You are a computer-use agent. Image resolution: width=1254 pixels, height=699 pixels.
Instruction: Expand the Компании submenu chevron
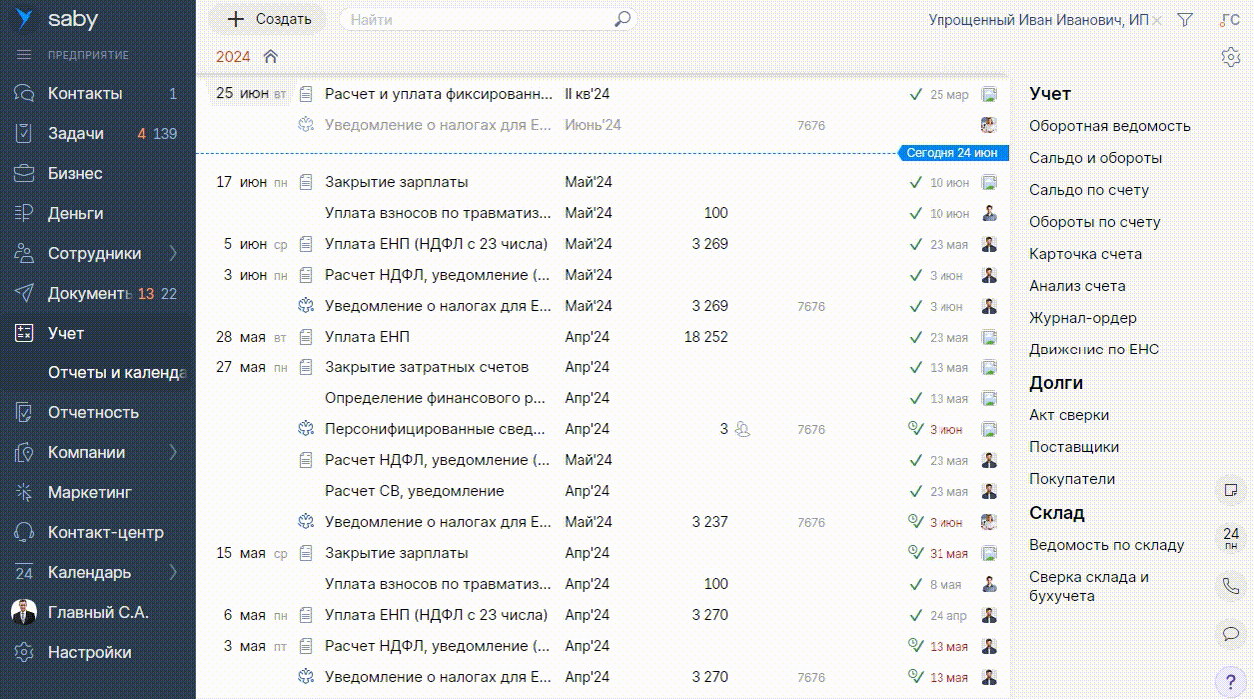173,452
